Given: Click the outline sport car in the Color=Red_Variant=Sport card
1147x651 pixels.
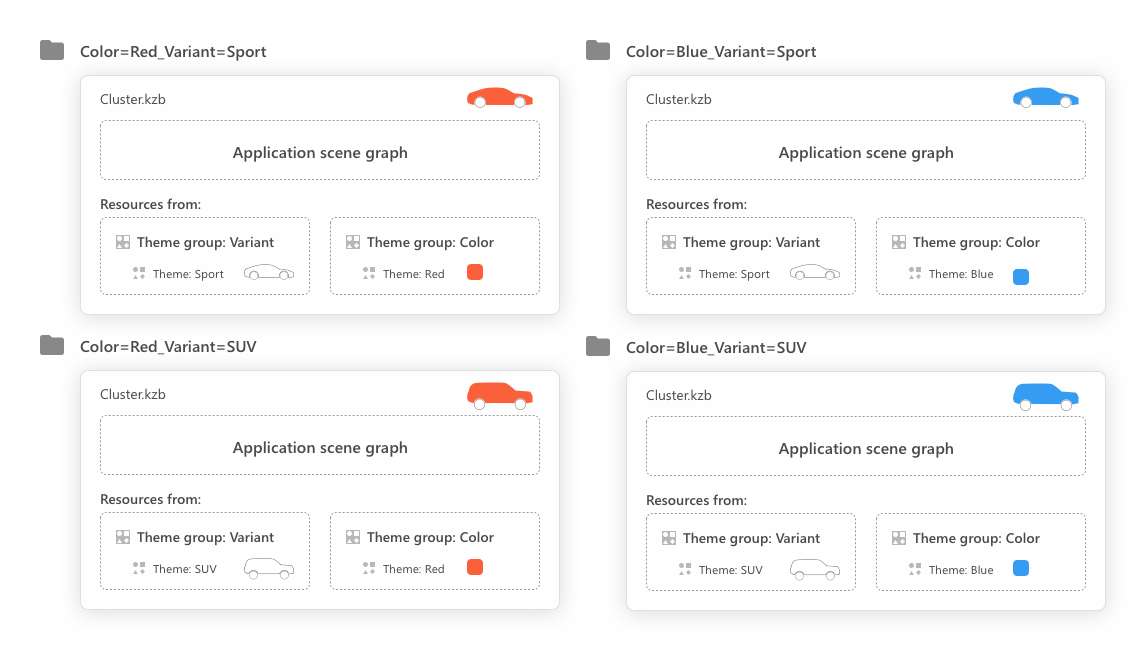Looking at the screenshot, I should pos(269,273).
